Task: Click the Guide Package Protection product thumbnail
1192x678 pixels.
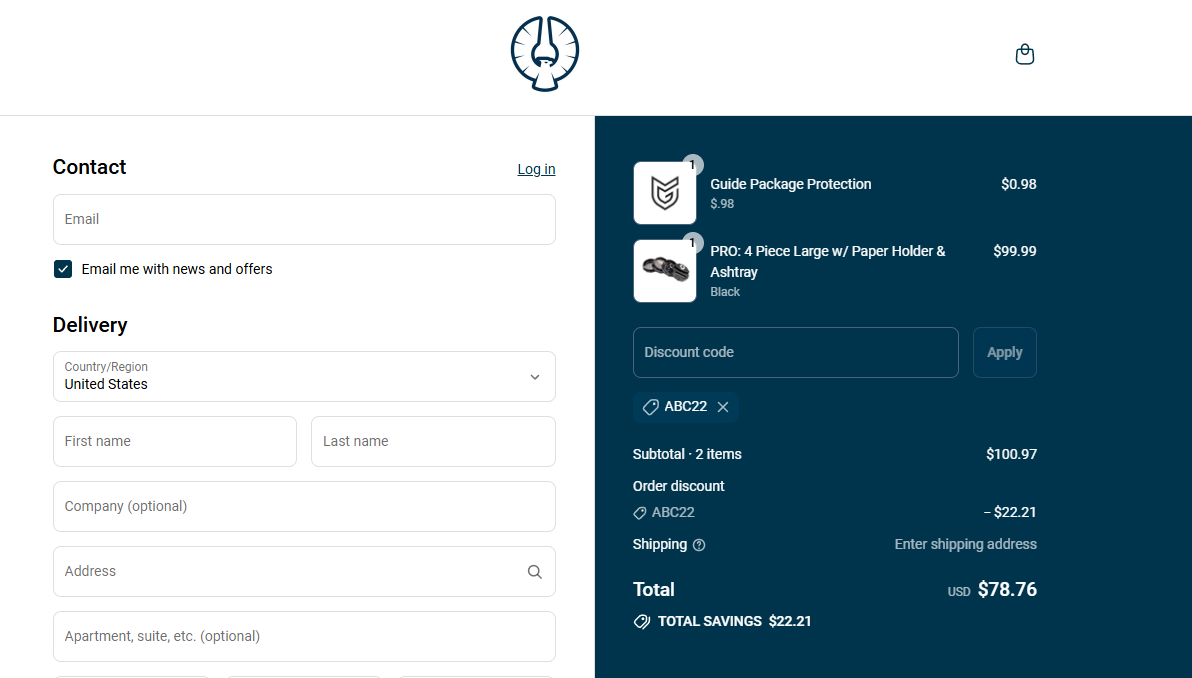Action: 665,193
